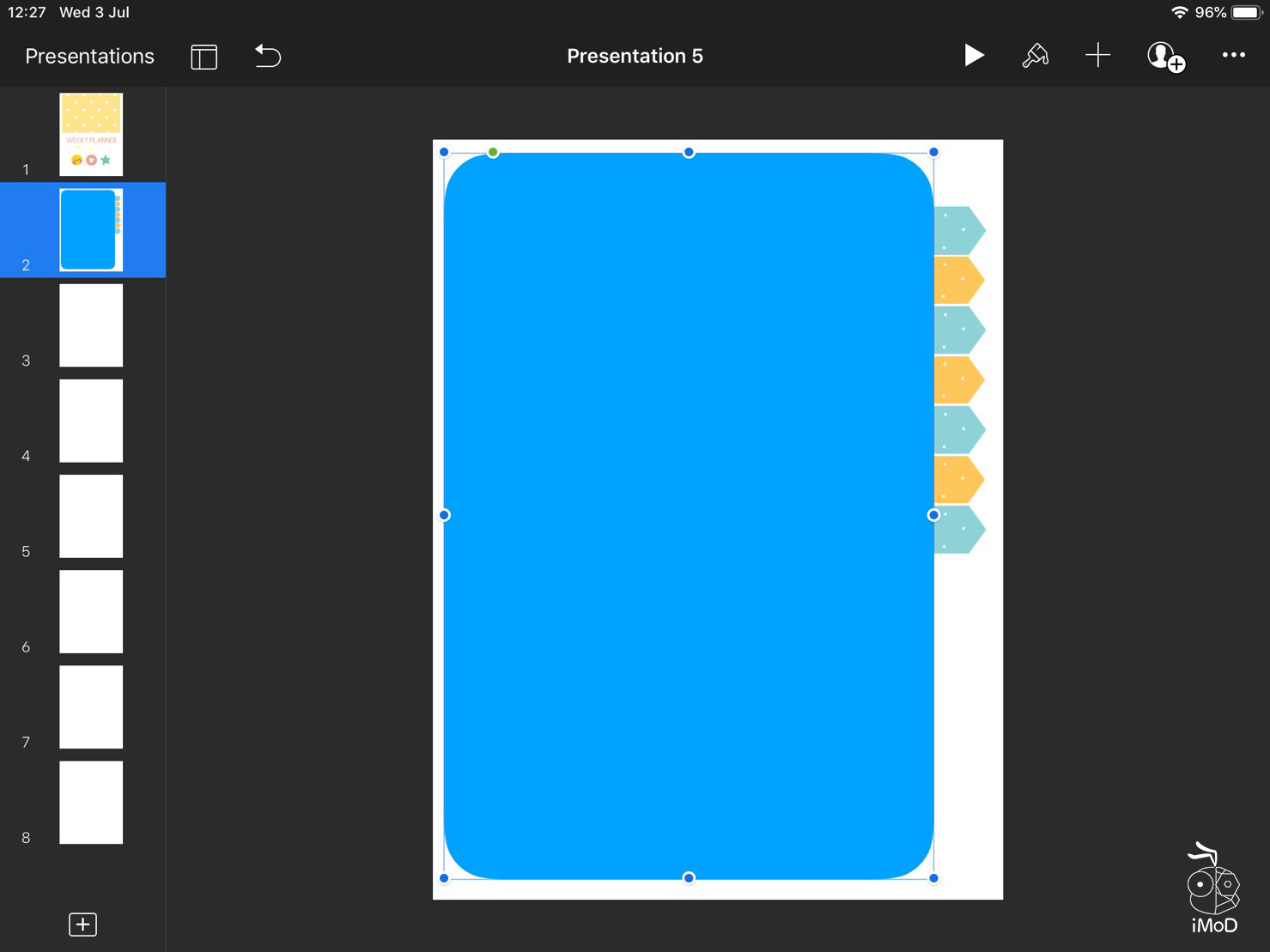Tap the battery indicator in status bar
This screenshot has height=952, width=1270.
coord(1246,13)
